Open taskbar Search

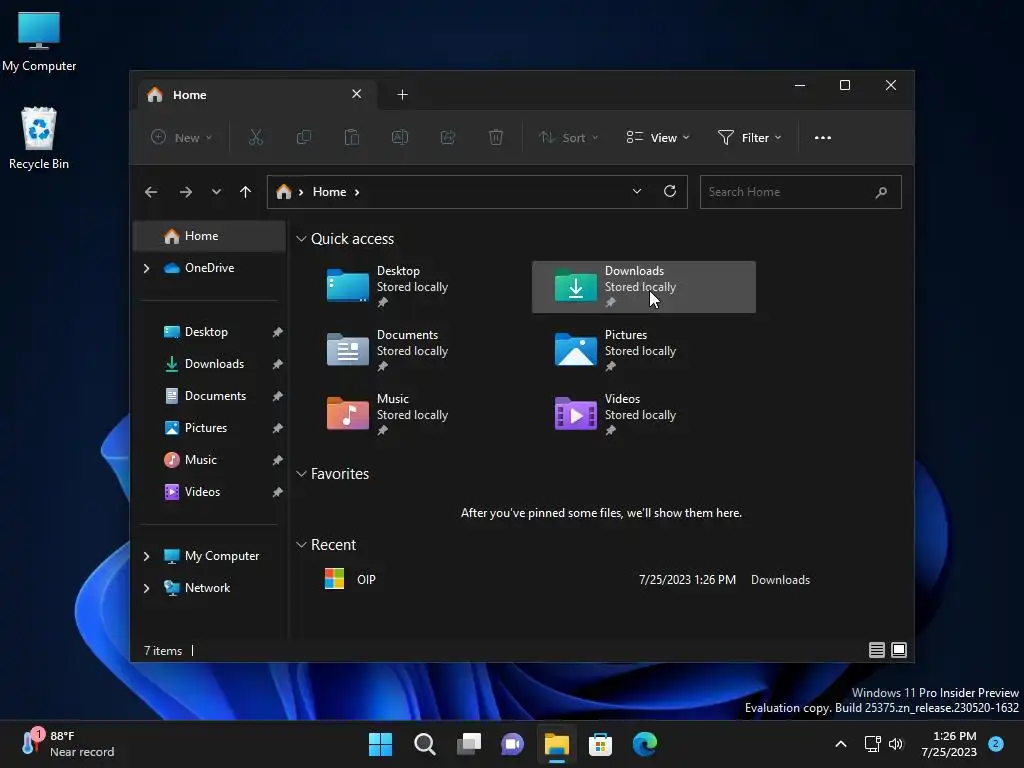(424, 744)
